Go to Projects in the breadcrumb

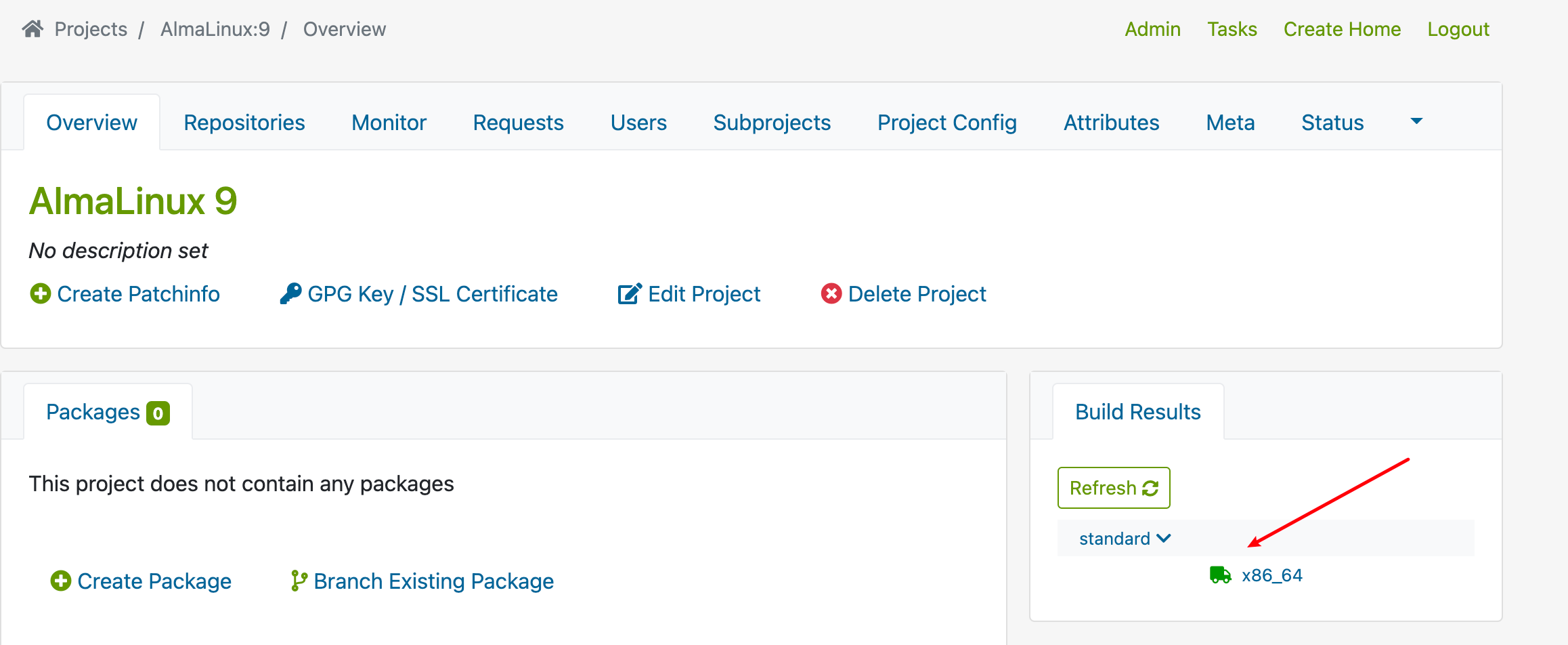coord(91,29)
